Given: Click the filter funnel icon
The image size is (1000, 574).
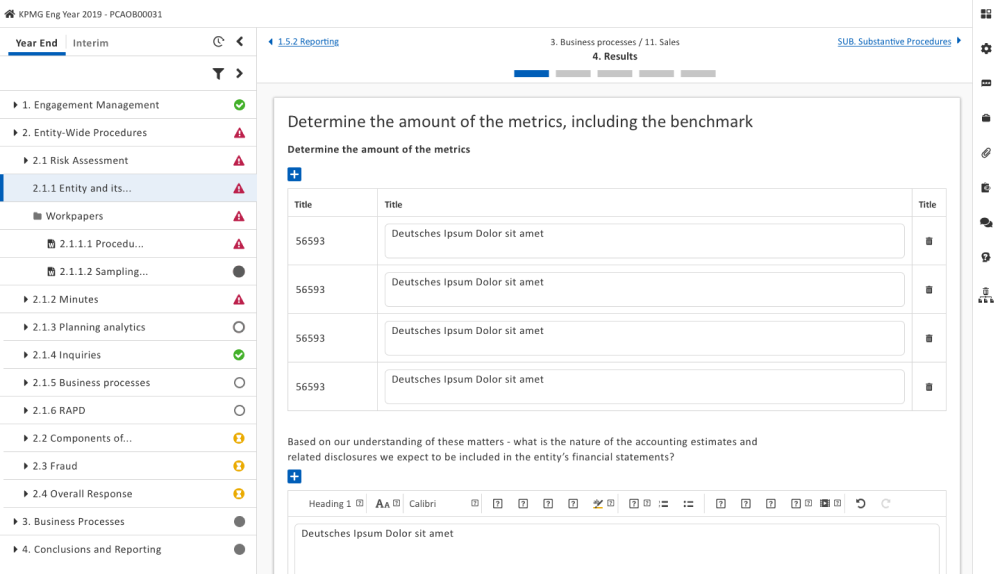Looking at the screenshot, I should (x=218, y=74).
